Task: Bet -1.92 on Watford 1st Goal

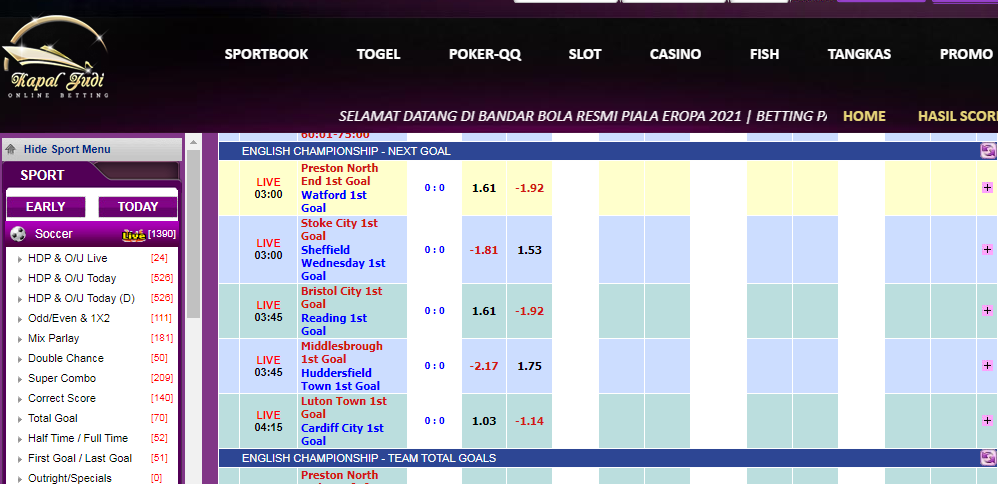Action: (x=530, y=189)
